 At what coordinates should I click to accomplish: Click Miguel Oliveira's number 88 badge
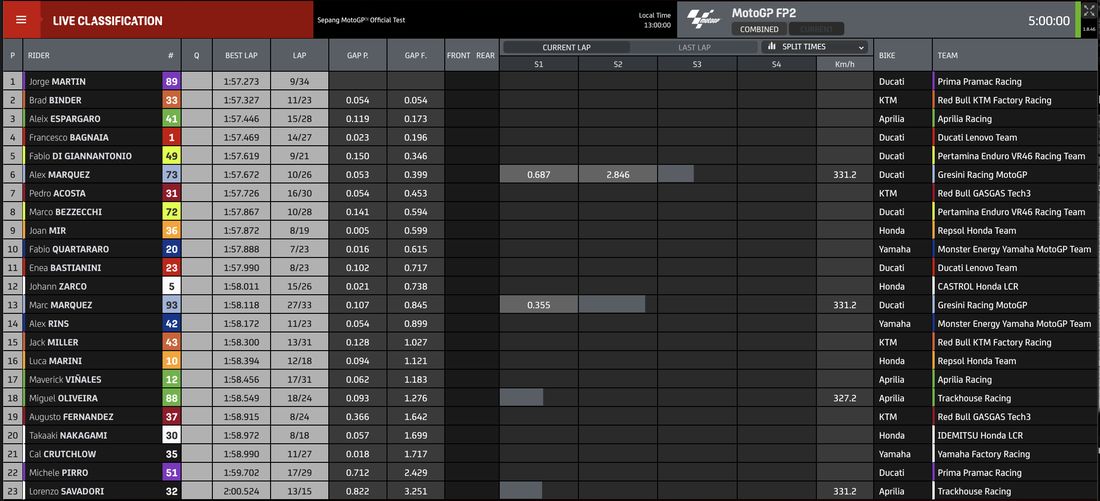(x=171, y=398)
